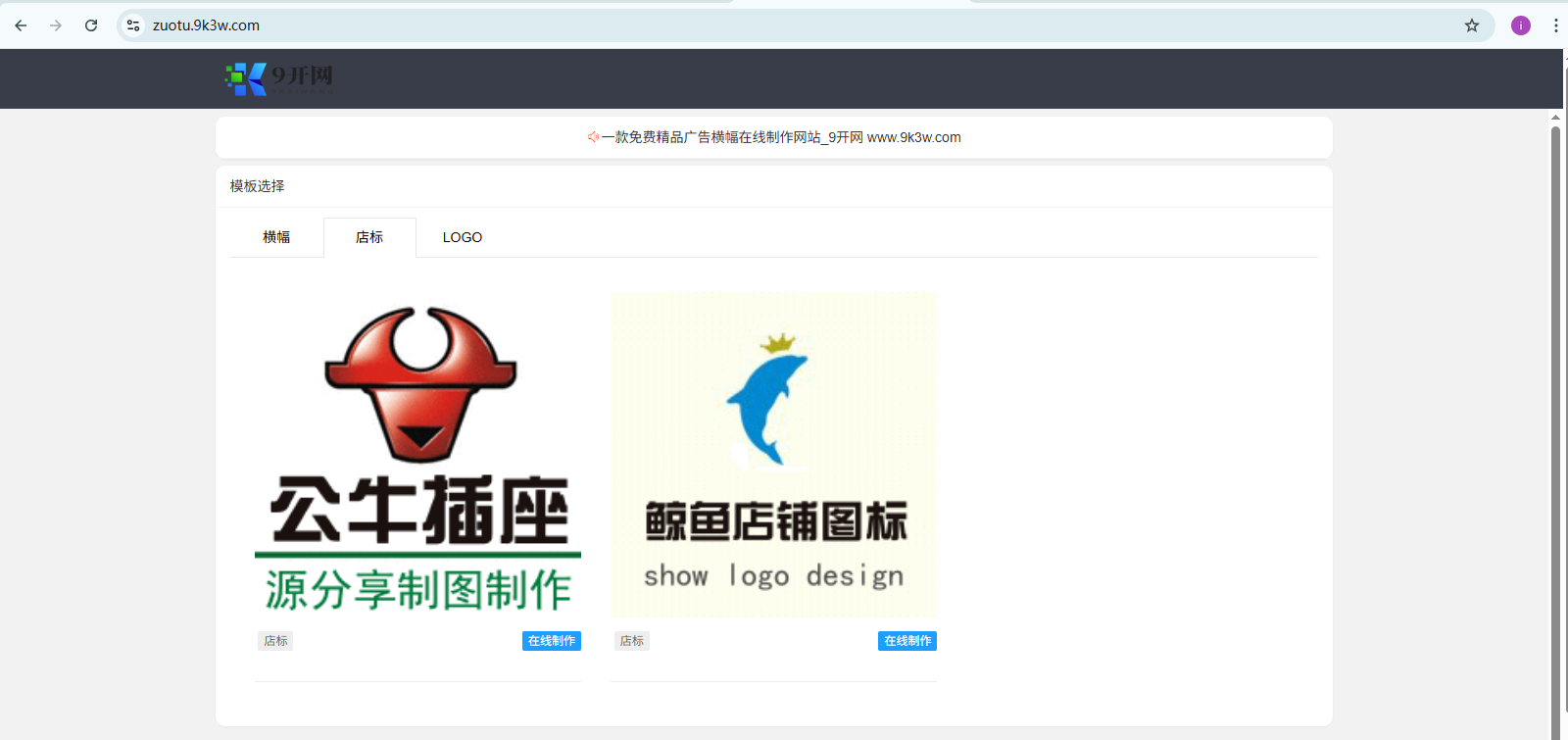
Task: View site information icon in address bar
Action: (x=134, y=25)
